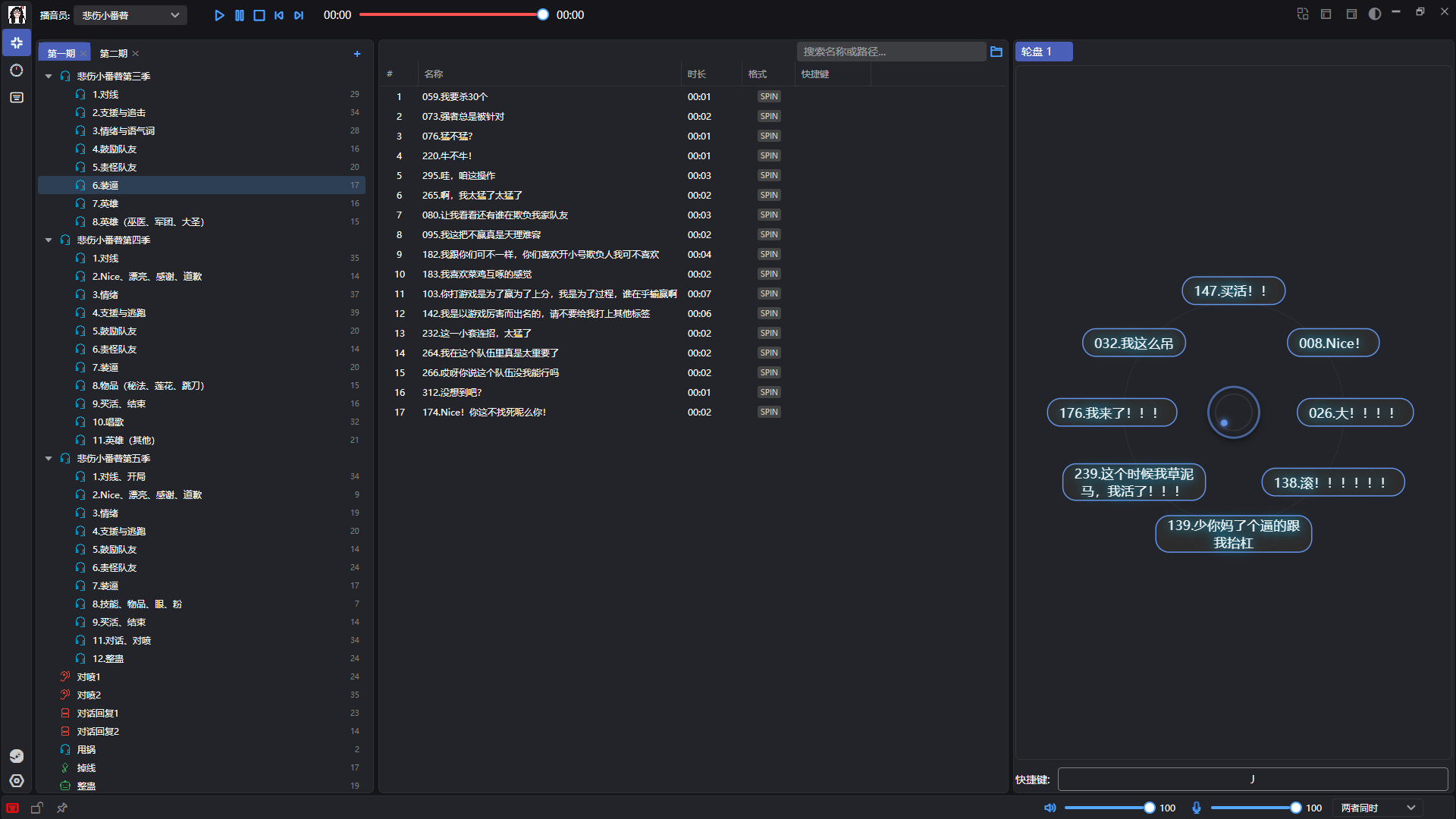Open the Steam icon in the left sidebar
The image size is (1456, 819).
(x=17, y=756)
